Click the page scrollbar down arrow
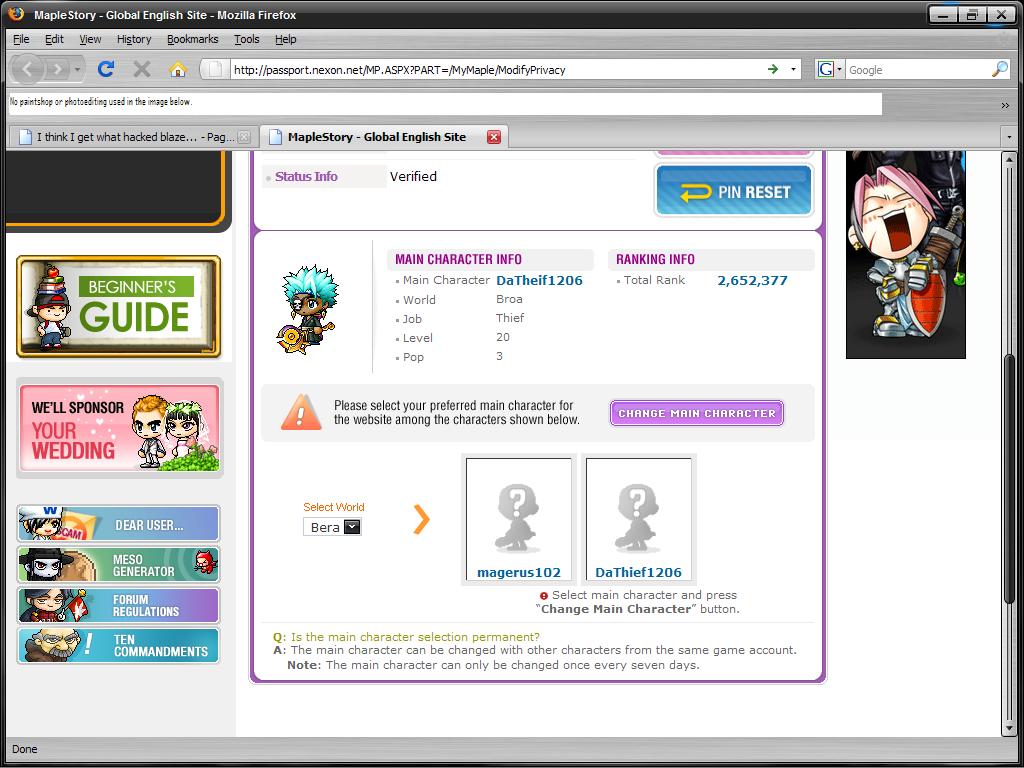This screenshot has height=768, width=1024. click(1009, 728)
